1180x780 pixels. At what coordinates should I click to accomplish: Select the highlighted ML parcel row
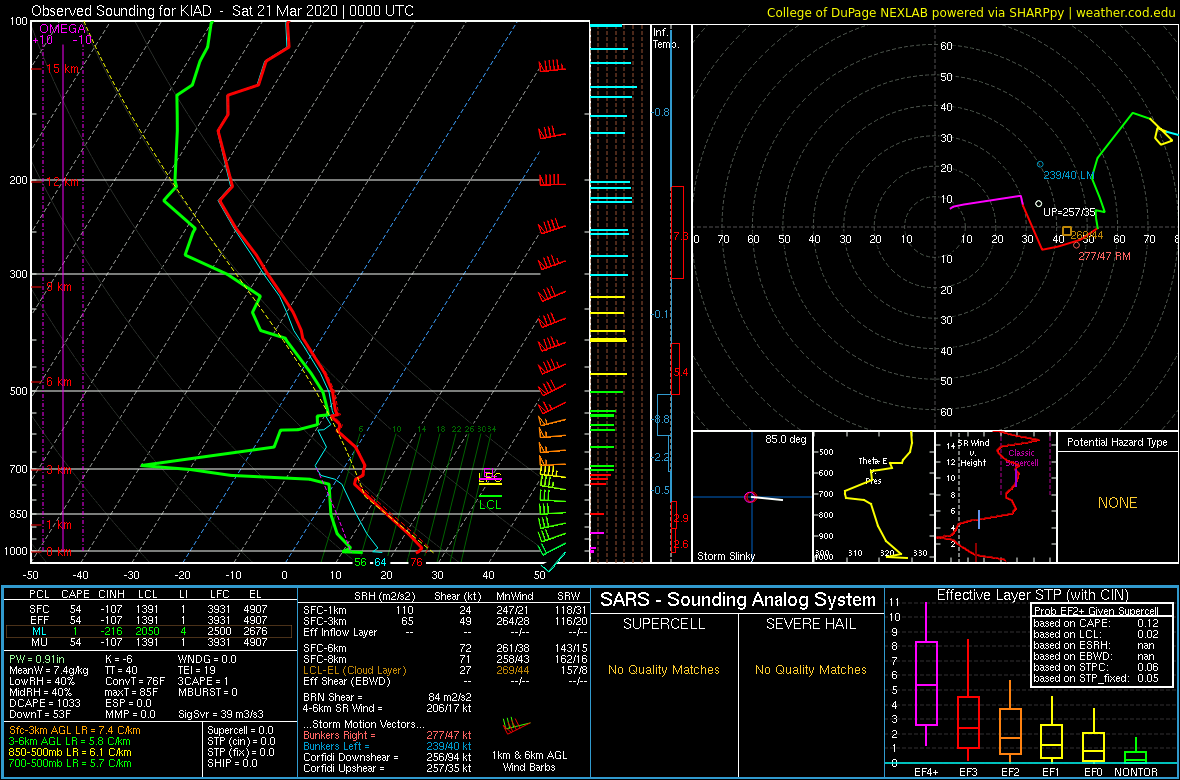pos(149,630)
